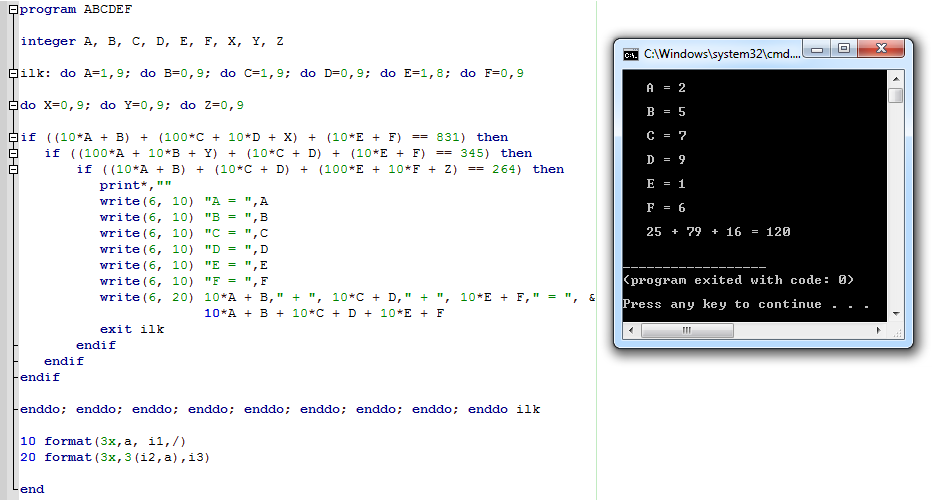Minimize the cmd console window
This screenshot has height=501, width=933.
[817, 49]
